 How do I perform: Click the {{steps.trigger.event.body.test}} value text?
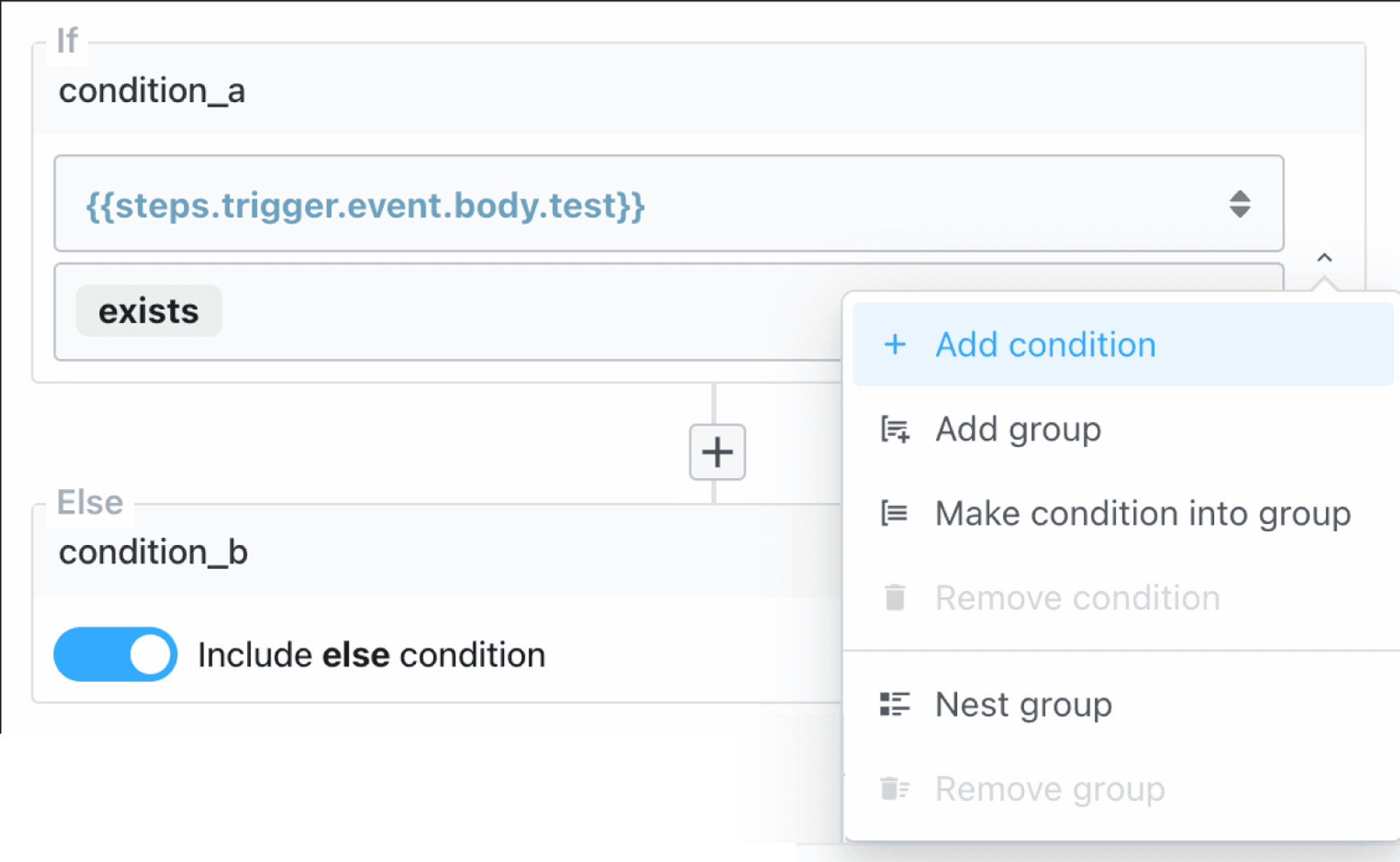click(365, 205)
